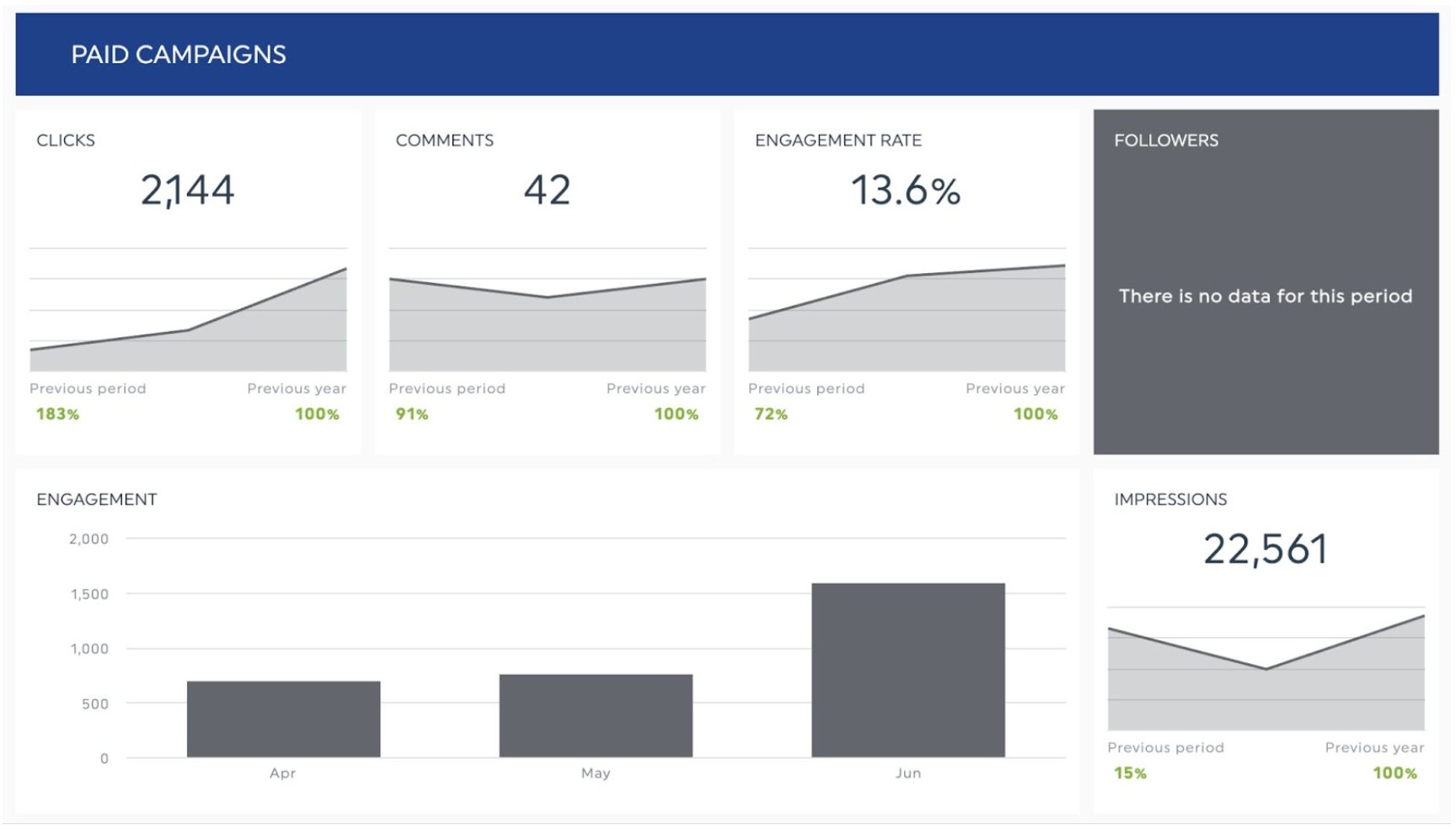Select the FOLLOWERS widget title
This screenshot has width=1456, height=830.
pos(1166,141)
